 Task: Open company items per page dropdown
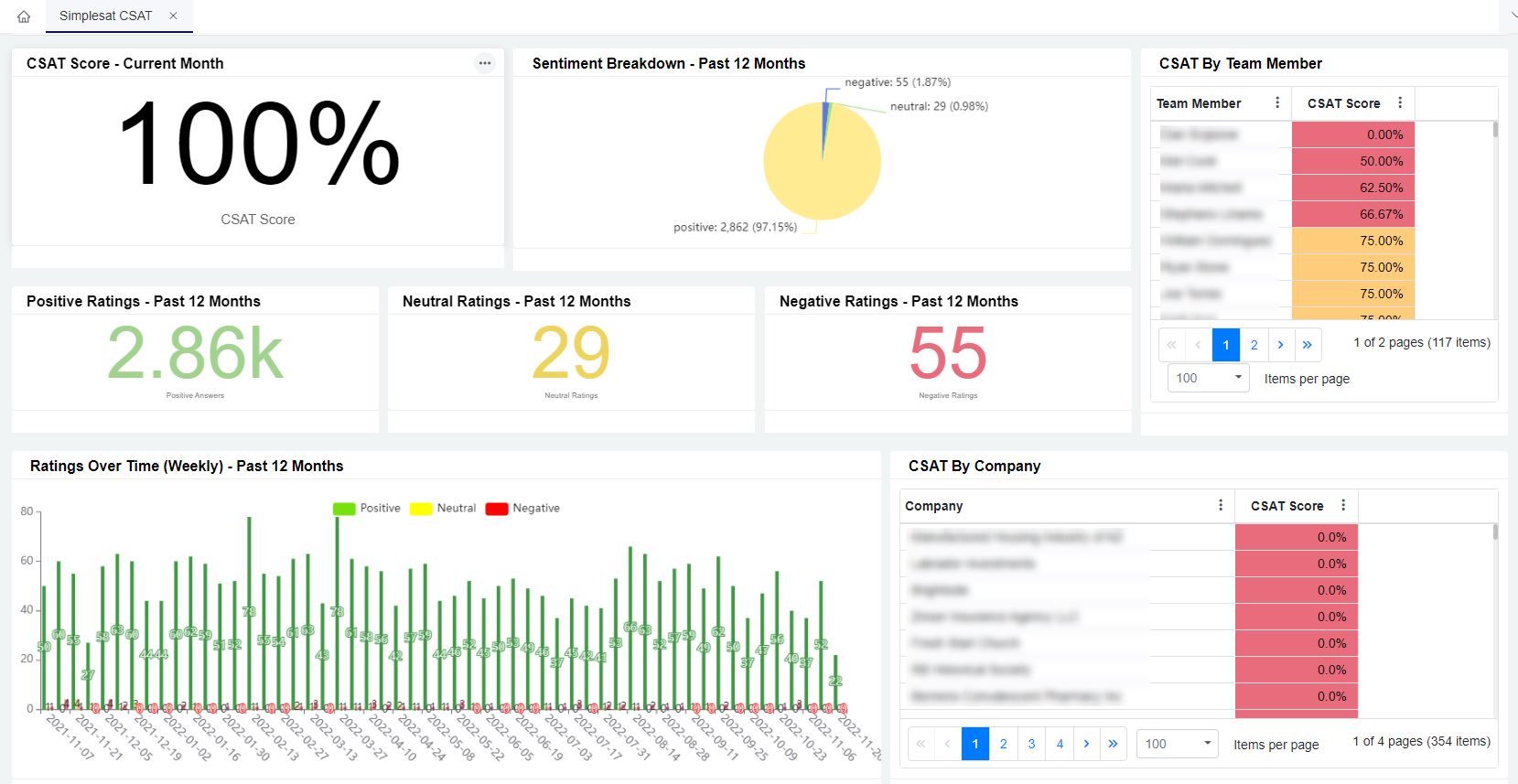[1177, 744]
